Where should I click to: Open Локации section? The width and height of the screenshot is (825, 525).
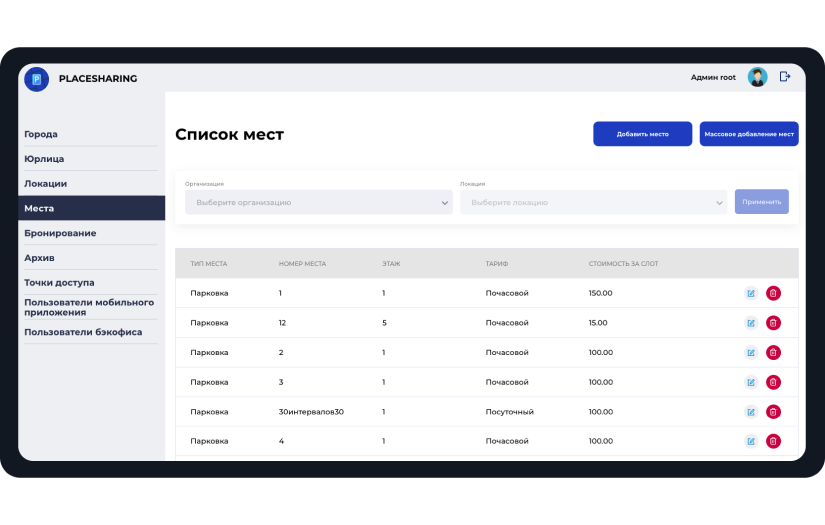click(45, 184)
